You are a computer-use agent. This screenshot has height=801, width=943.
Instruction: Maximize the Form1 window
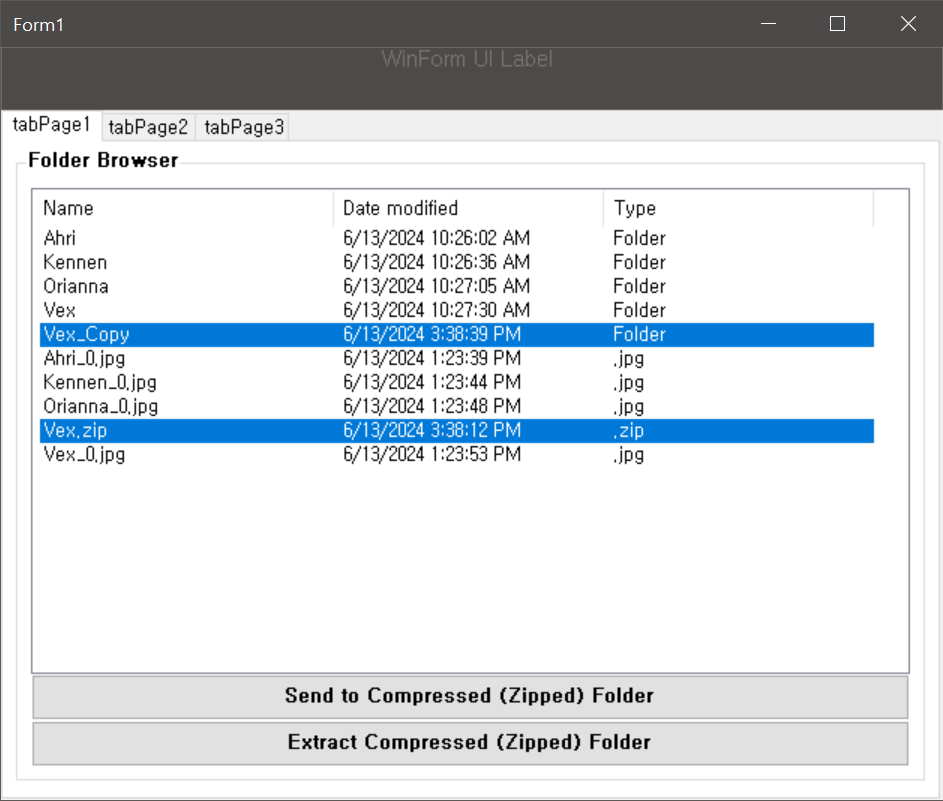click(x=837, y=24)
